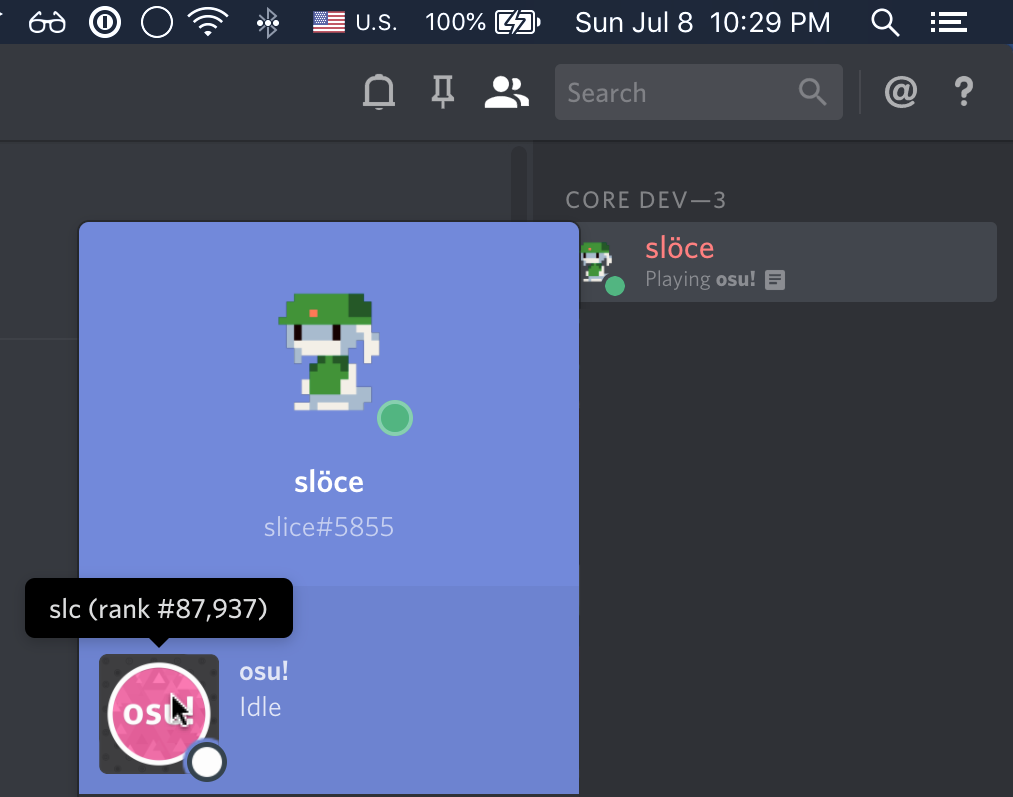Open the Wi-Fi menu bar icon
1013x797 pixels.
coord(207,23)
